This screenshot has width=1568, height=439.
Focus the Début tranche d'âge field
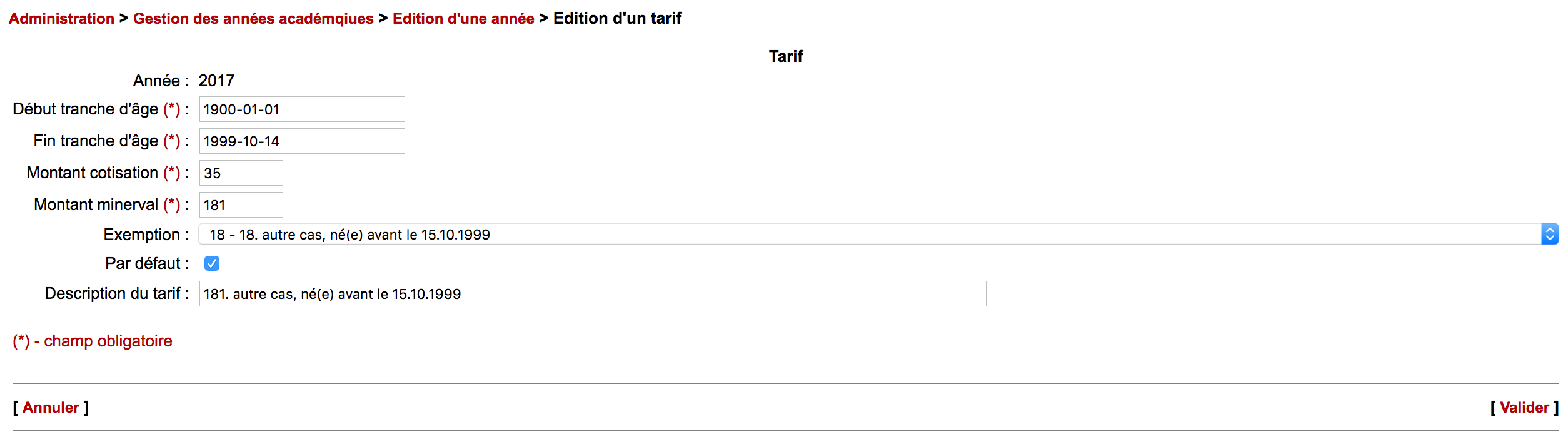coord(302,109)
